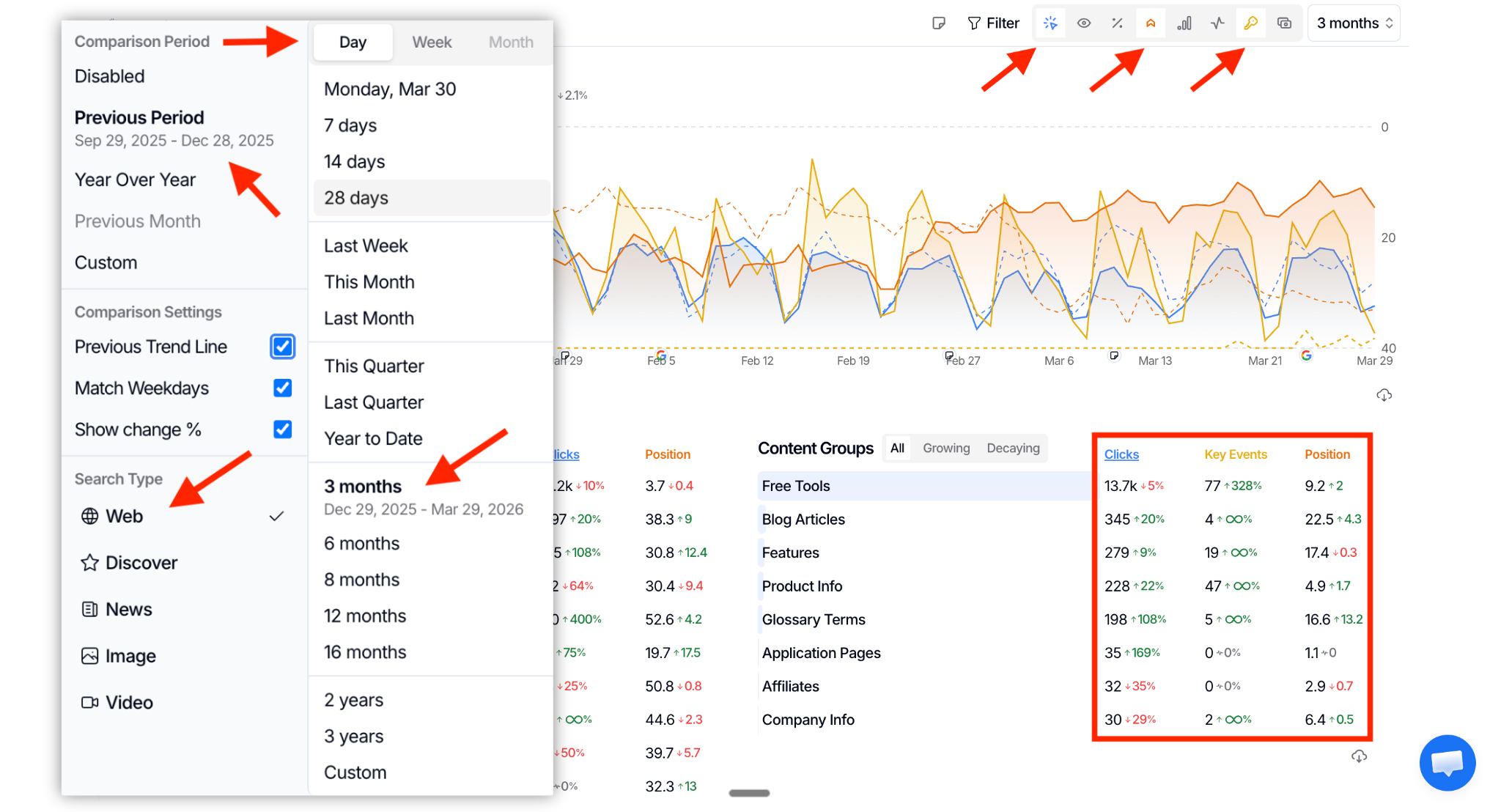Choose Year Over Year comparison period
The height and width of the screenshot is (812, 1501).
click(x=135, y=180)
